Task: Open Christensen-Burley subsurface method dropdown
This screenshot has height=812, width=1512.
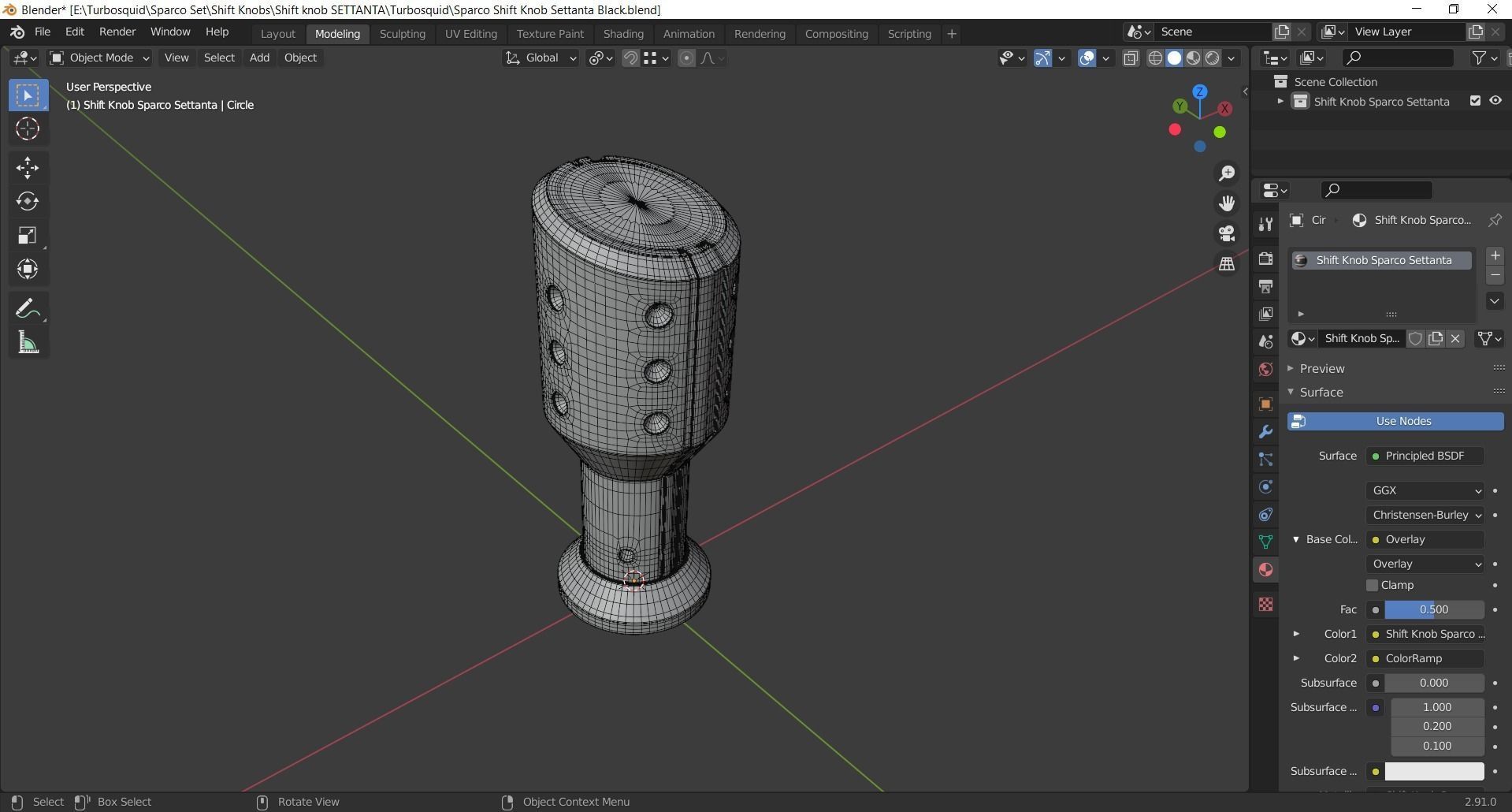Action: tap(1425, 515)
